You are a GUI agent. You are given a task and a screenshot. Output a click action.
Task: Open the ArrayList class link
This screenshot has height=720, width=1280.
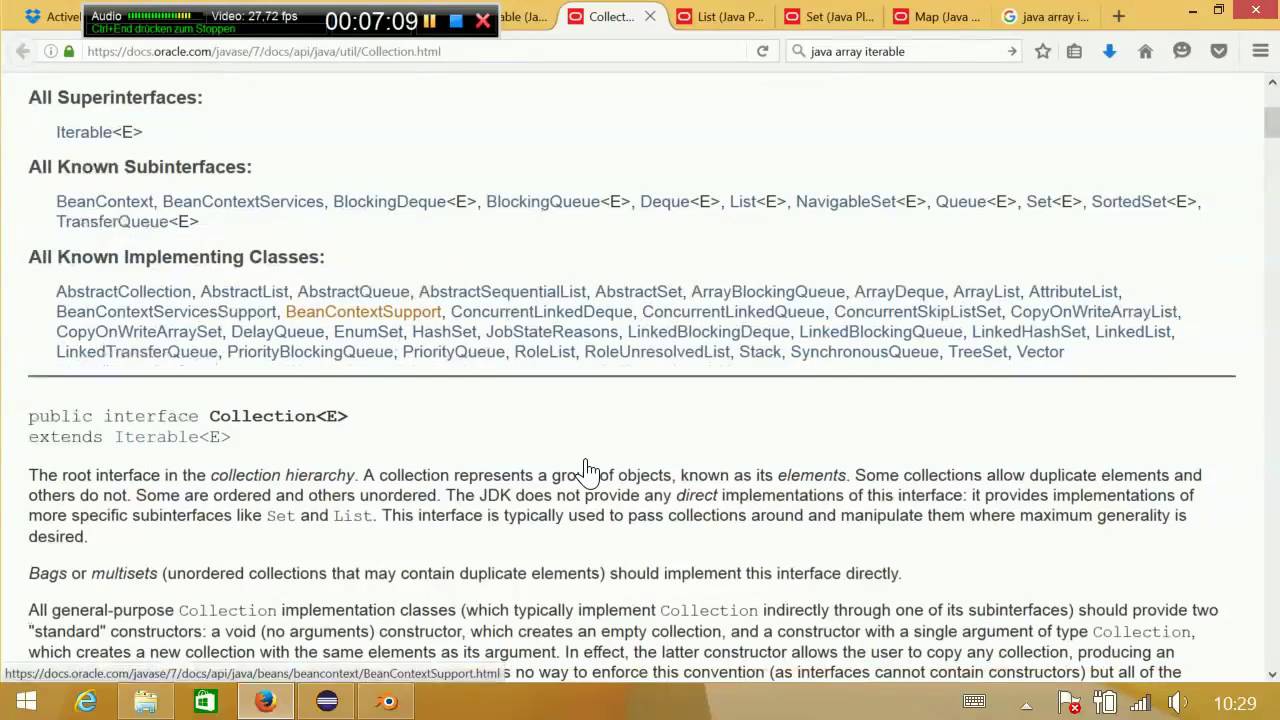(x=986, y=292)
